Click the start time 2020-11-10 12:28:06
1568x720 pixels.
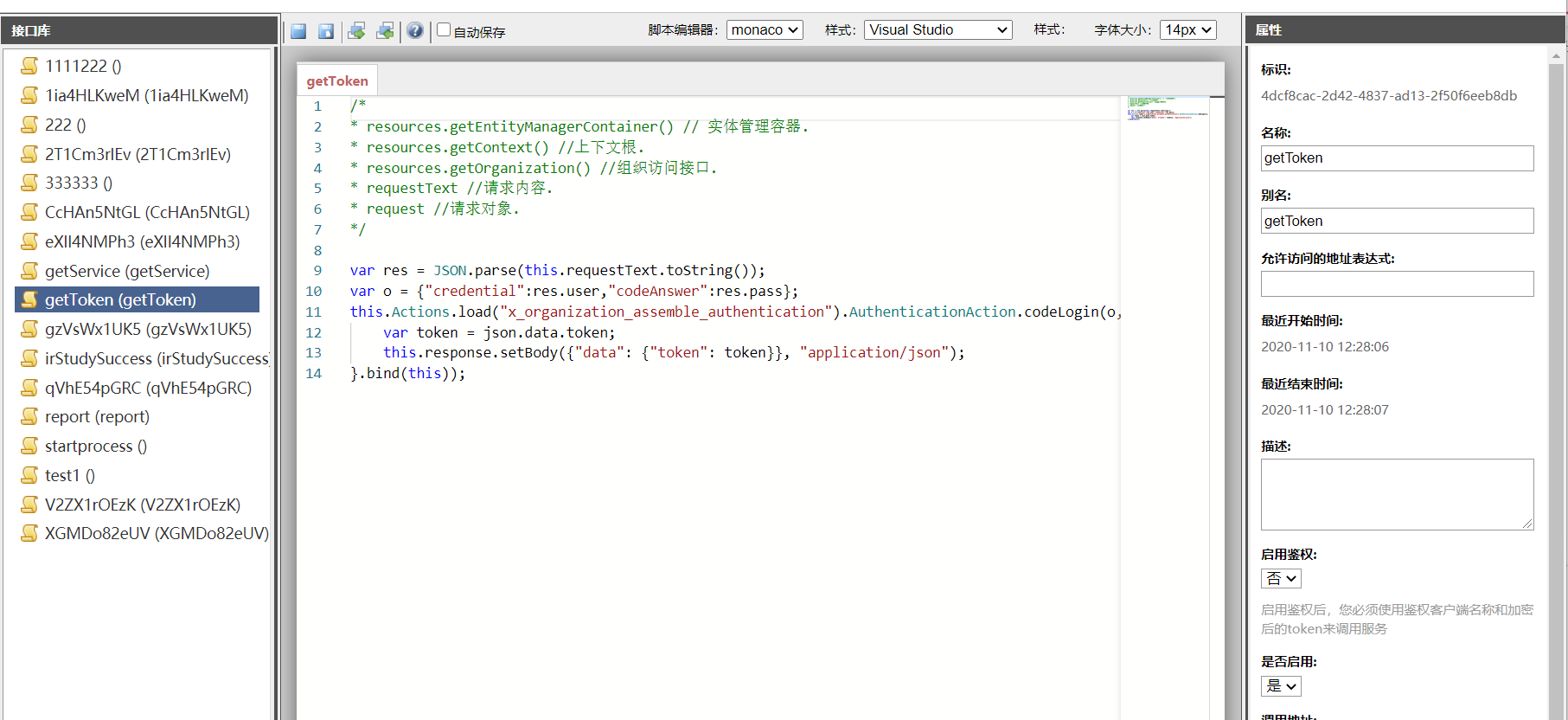pos(1325,346)
